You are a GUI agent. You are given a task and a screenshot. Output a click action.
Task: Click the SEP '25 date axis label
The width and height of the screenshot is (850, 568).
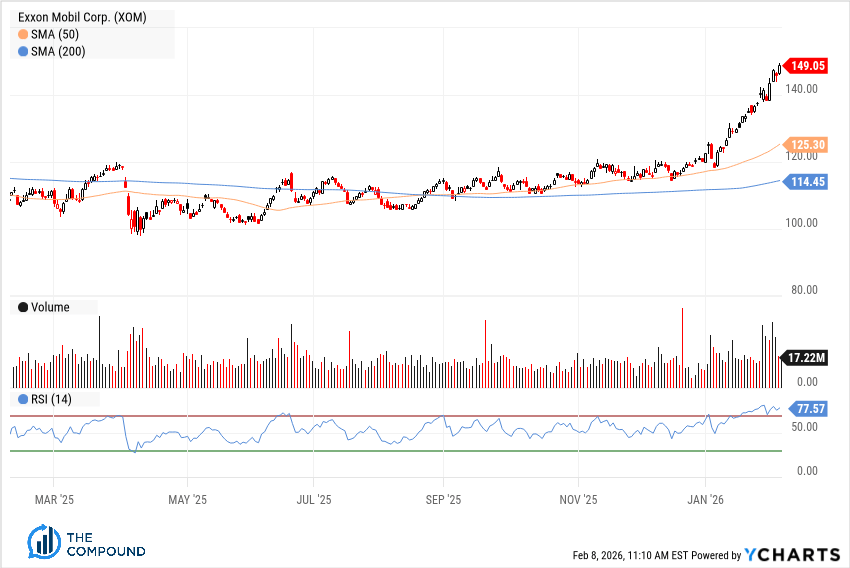click(x=443, y=500)
